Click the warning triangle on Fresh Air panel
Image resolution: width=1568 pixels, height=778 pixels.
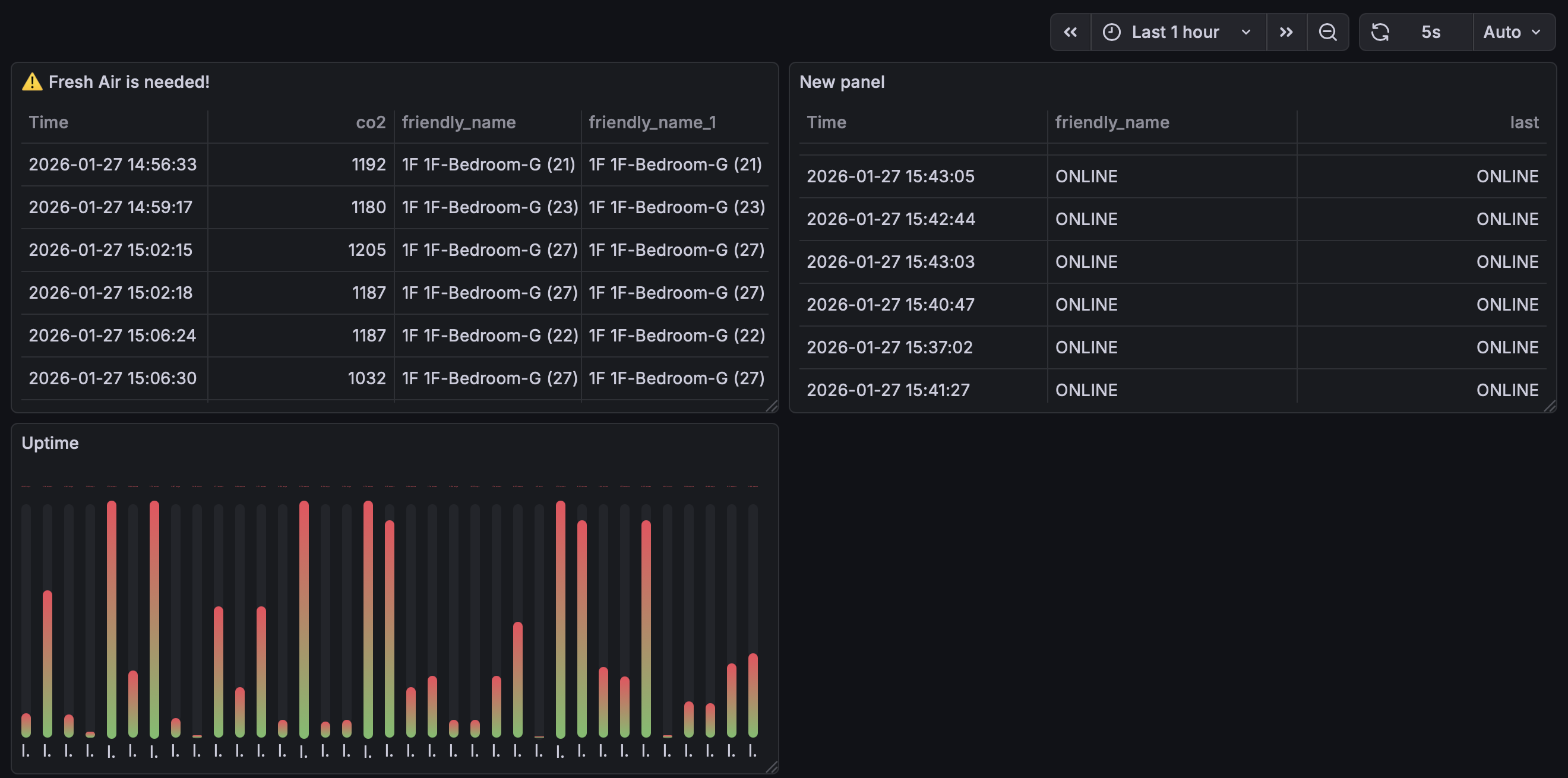[x=32, y=81]
